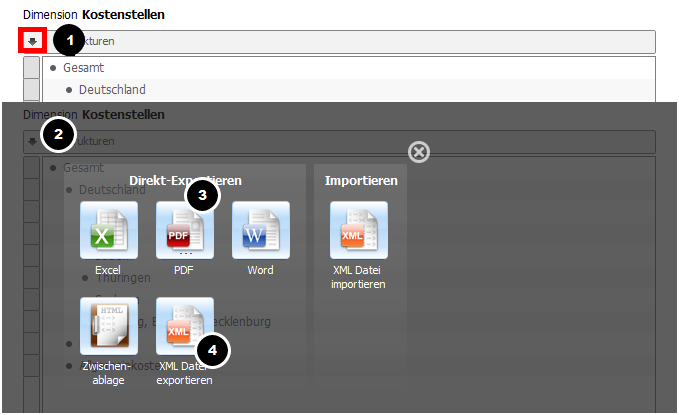Close the export overlay with X circle
This screenshot has width=679, height=415.
pos(419,152)
